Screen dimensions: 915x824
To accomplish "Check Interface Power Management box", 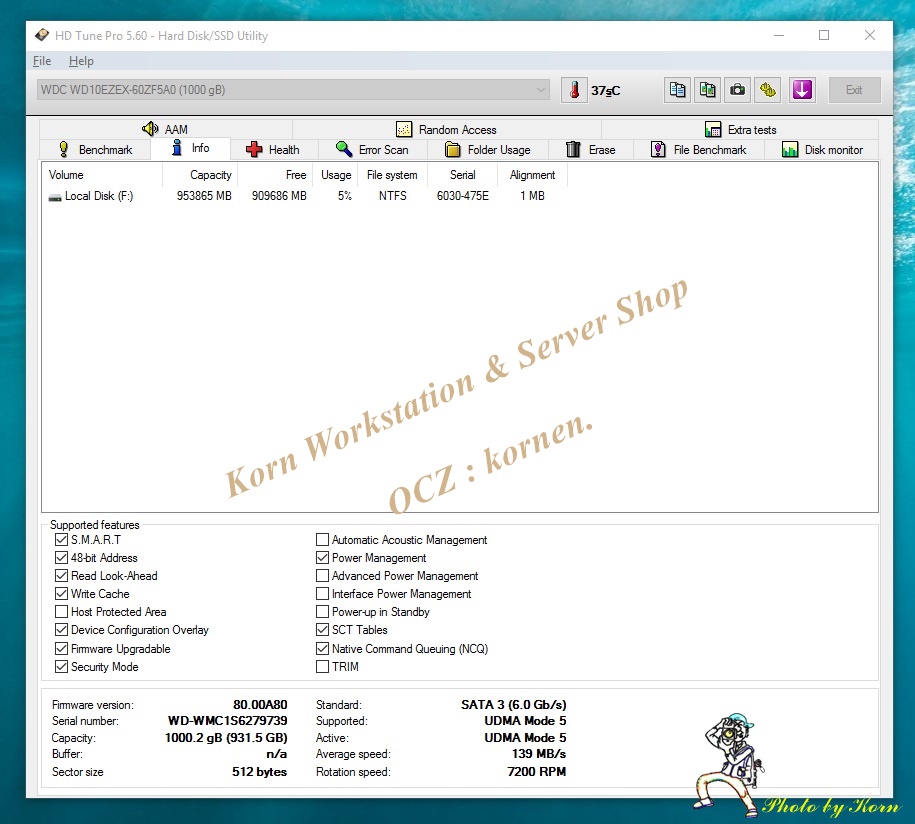I will 322,593.
